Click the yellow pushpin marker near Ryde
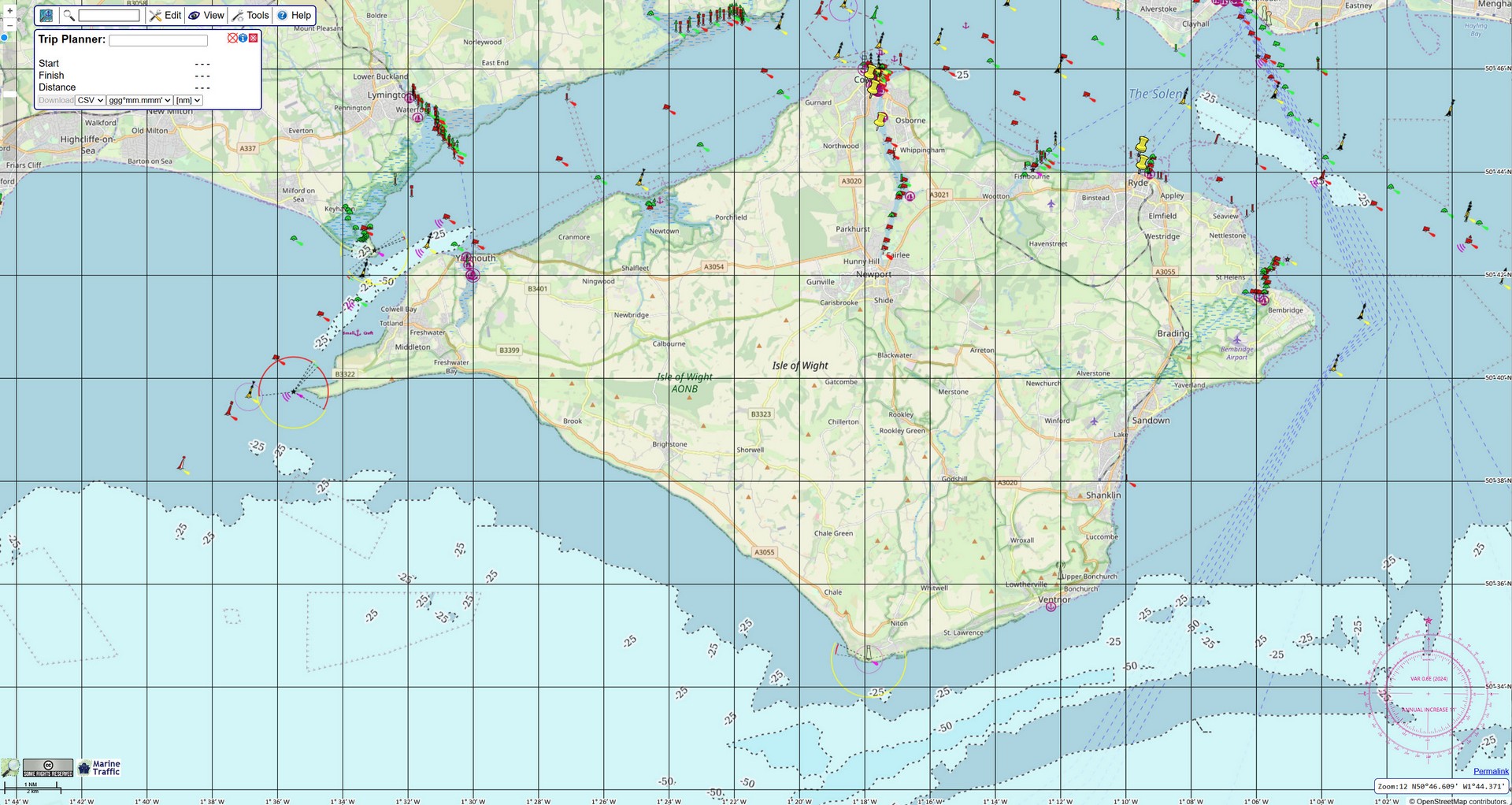The width and height of the screenshot is (1512, 805). tap(1141, 146)
